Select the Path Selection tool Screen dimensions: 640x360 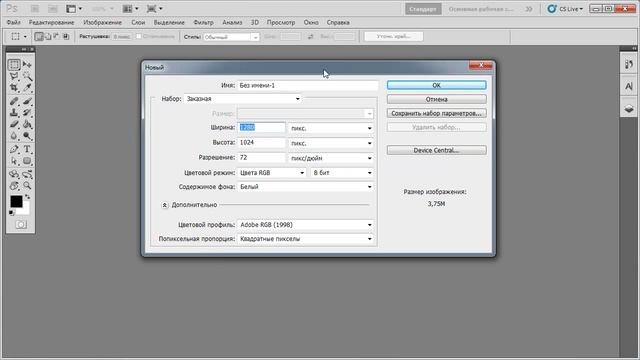pyautogui.click(x=14, y=161)
